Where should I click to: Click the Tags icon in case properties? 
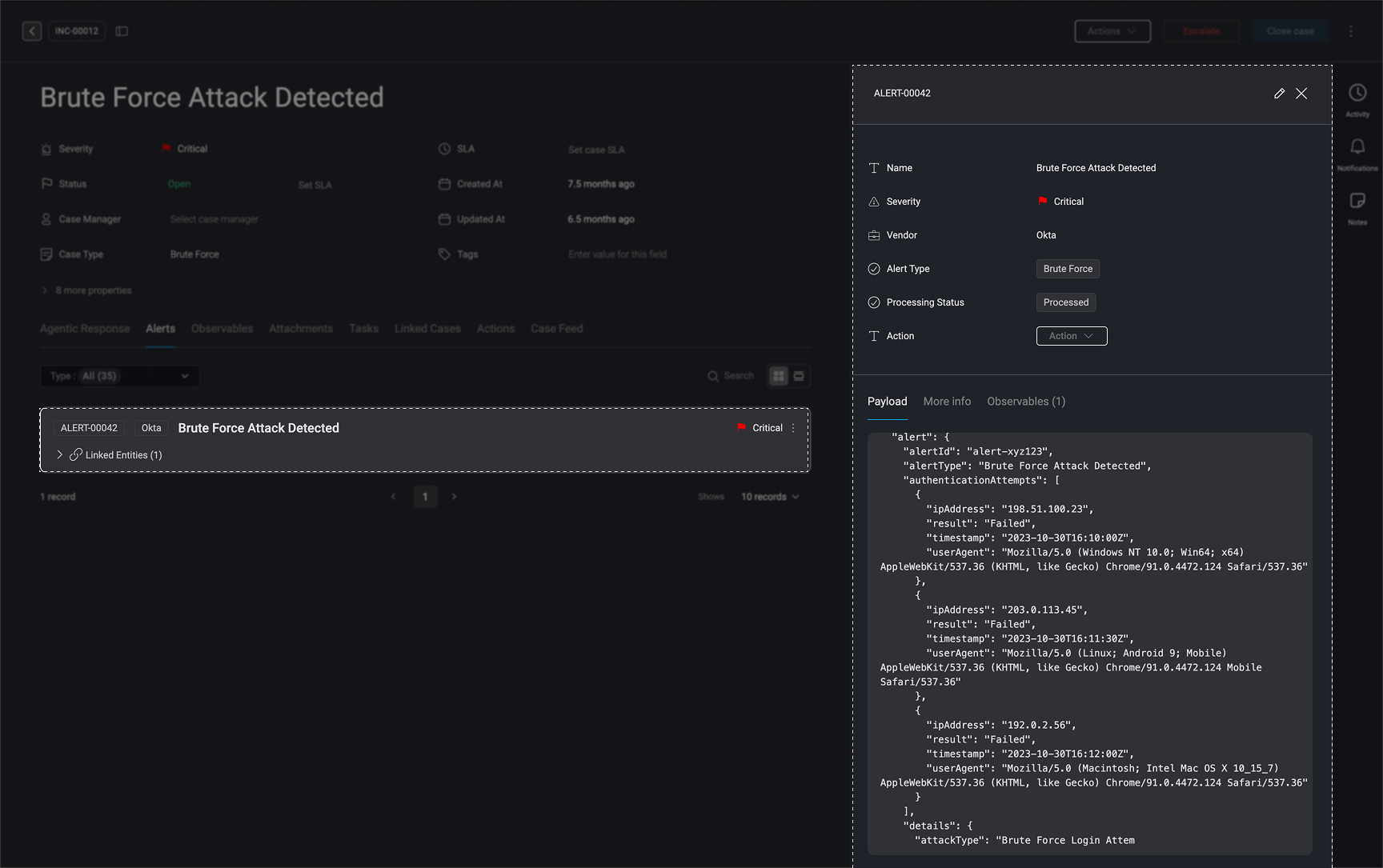coord(444,254)
